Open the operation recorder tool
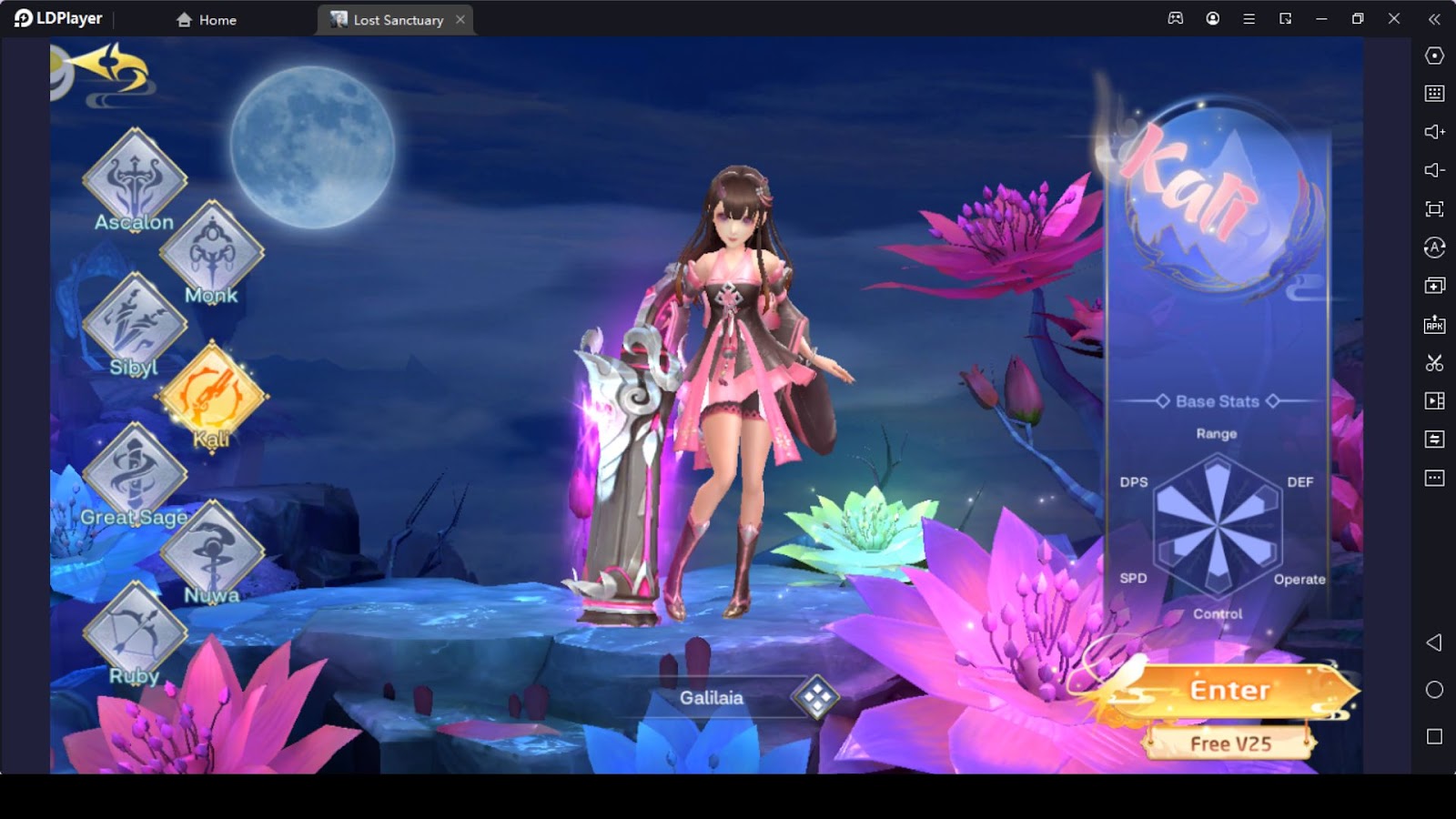Screen dimensions: 1456x819 click(1435, 440)
